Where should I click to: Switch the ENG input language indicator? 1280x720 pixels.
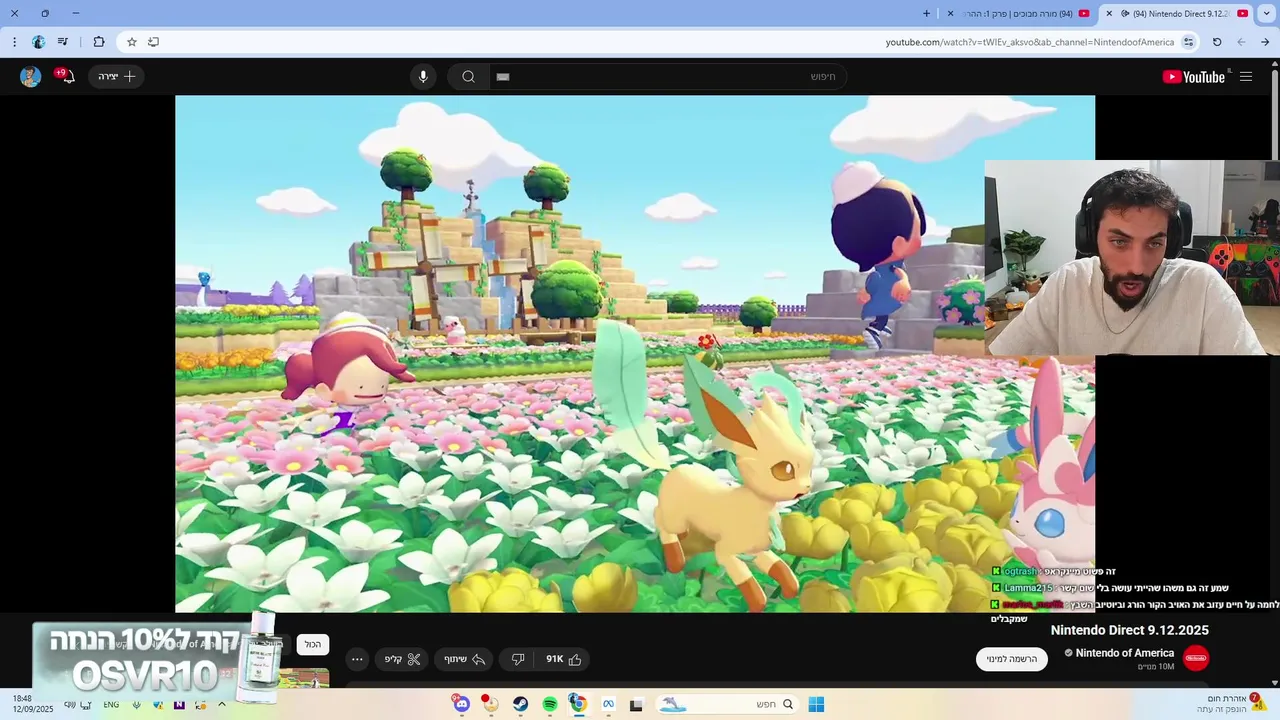click(111, 704)
